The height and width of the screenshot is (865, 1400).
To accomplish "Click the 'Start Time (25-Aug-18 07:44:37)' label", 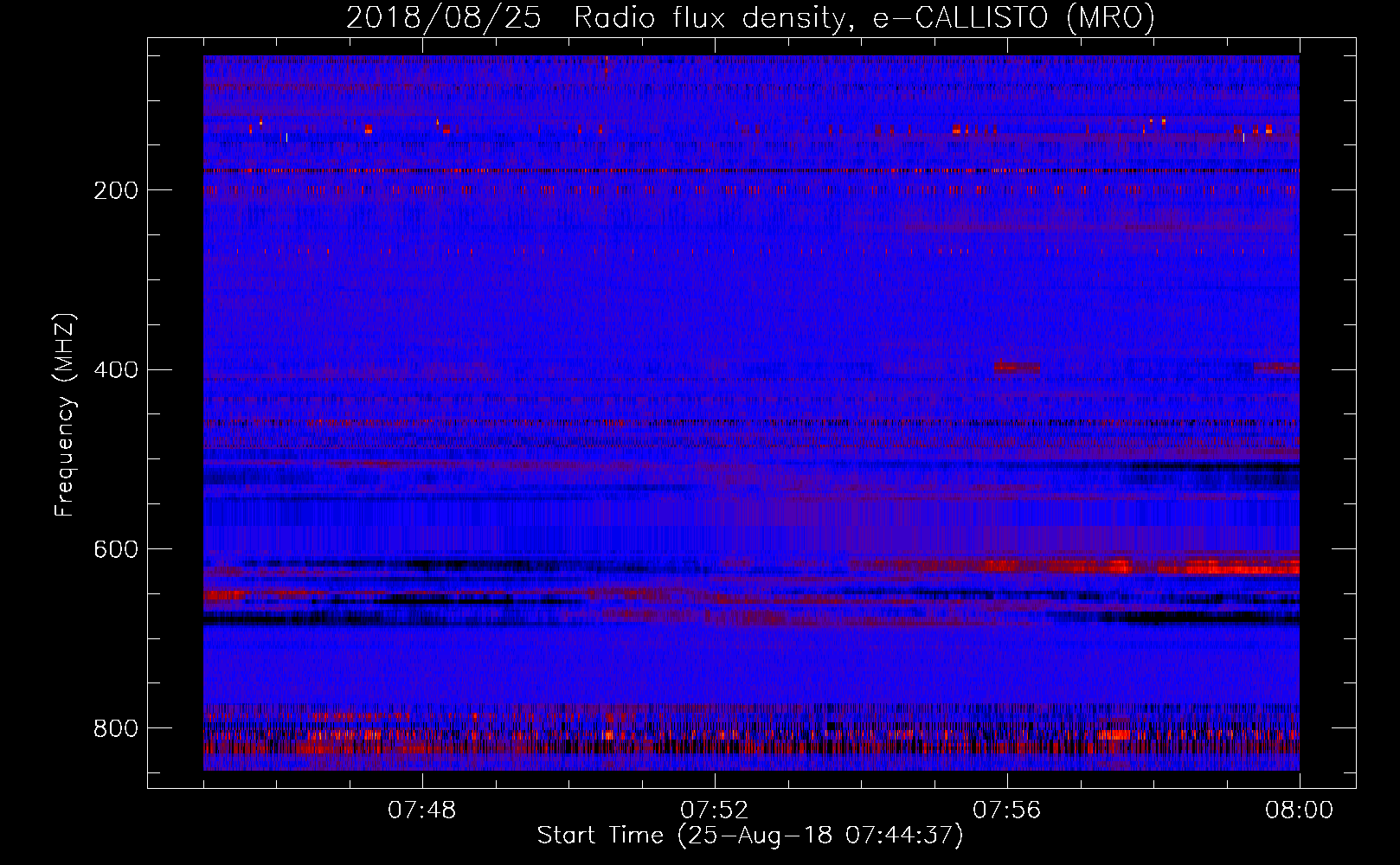I will coord(750,836).
